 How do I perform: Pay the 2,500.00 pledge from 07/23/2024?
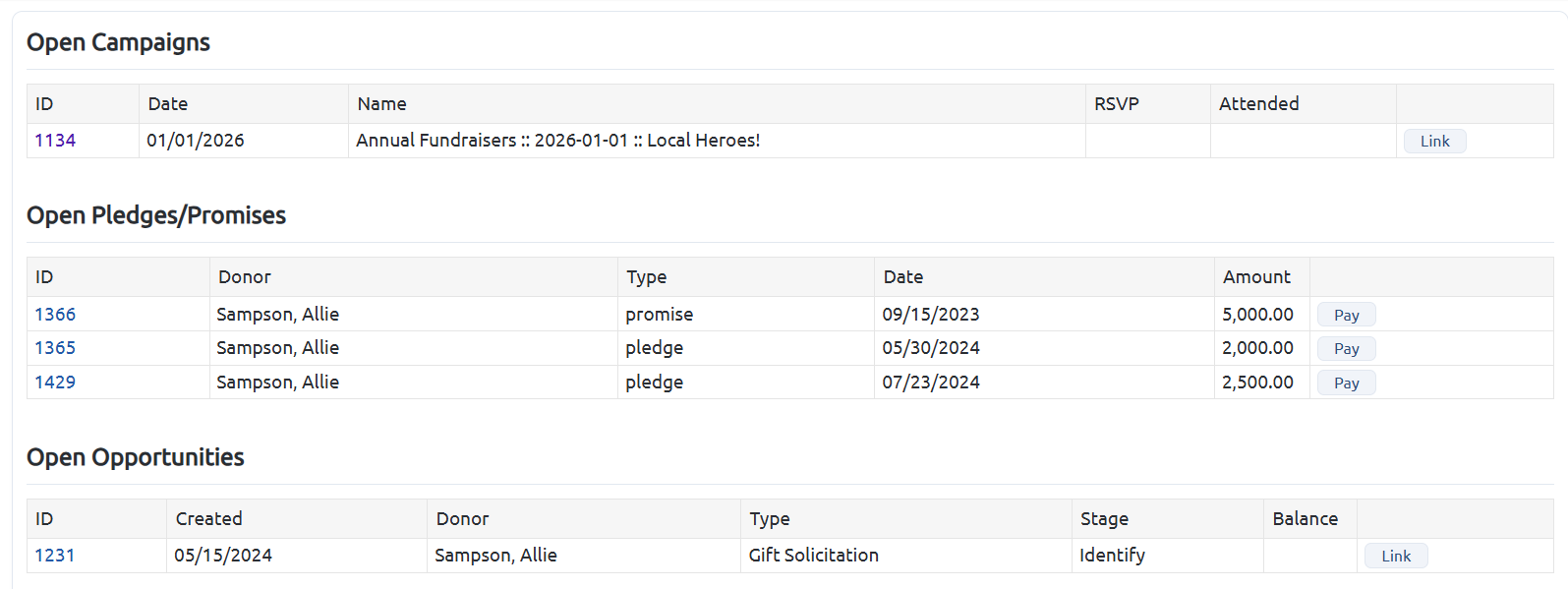tap(1346, 383)
